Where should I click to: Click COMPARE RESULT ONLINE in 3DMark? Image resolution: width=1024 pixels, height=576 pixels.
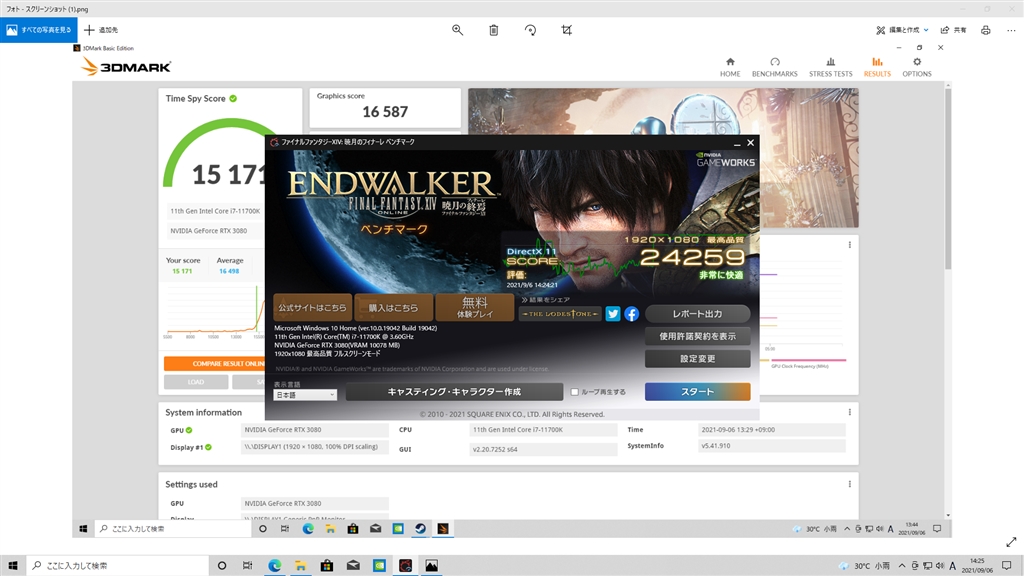tap(214, 364)
